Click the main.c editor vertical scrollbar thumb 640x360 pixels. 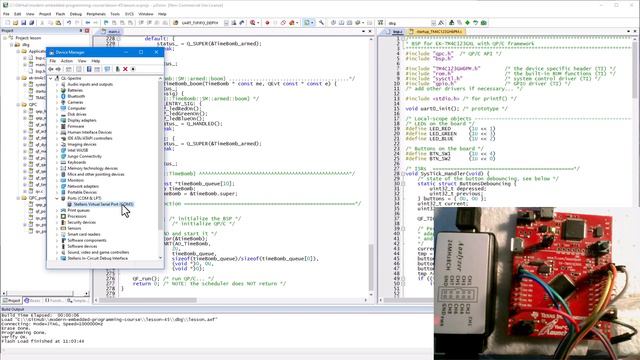click(x=371, y=267)
